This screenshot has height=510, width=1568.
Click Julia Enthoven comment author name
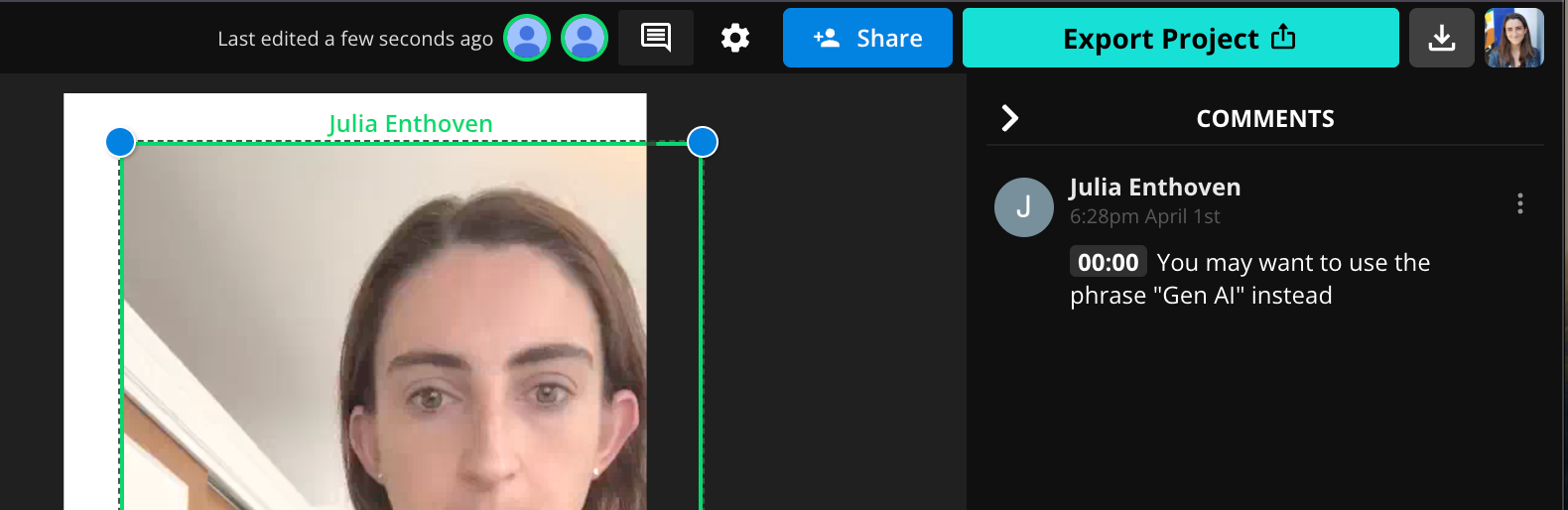[1154, 188]
